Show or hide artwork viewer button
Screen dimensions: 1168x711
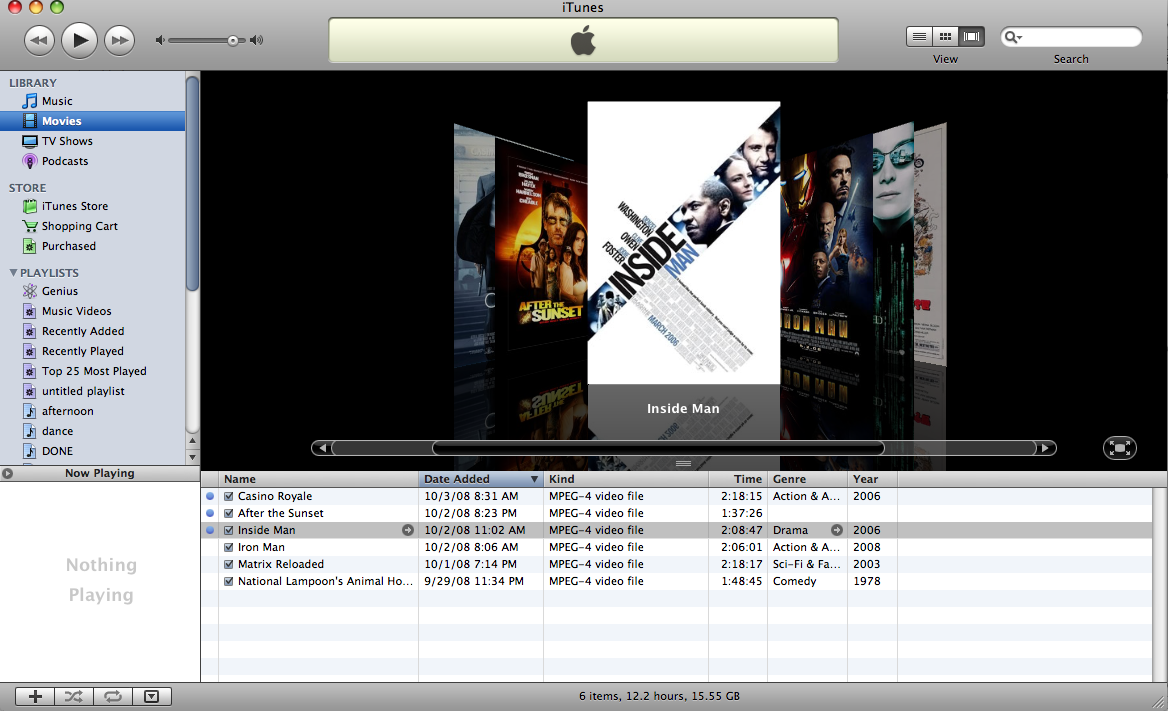pyautogui.click(x=152, y=696)
